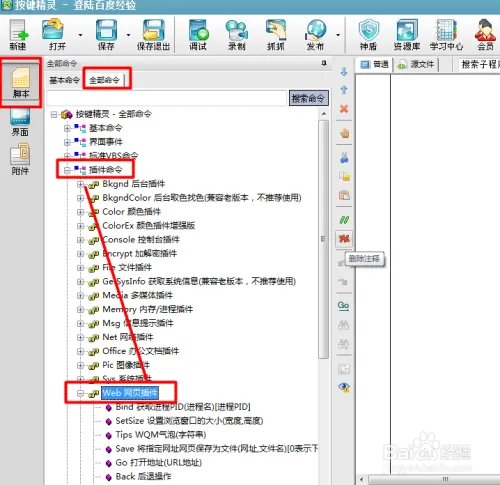Click the blue move-down arrow icon

point(344,71)
